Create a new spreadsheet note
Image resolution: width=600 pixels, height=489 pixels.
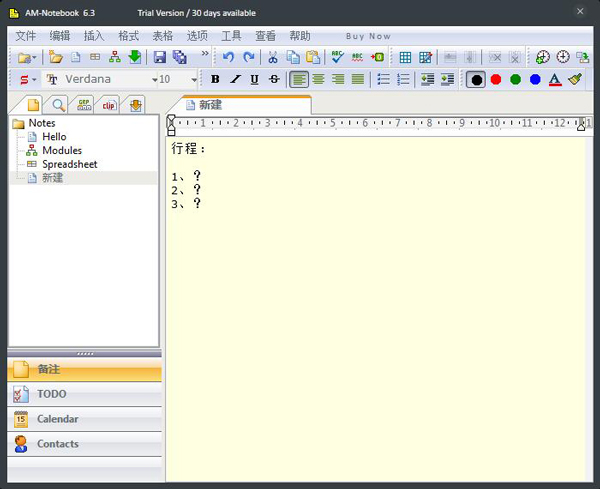click(95, 57)
